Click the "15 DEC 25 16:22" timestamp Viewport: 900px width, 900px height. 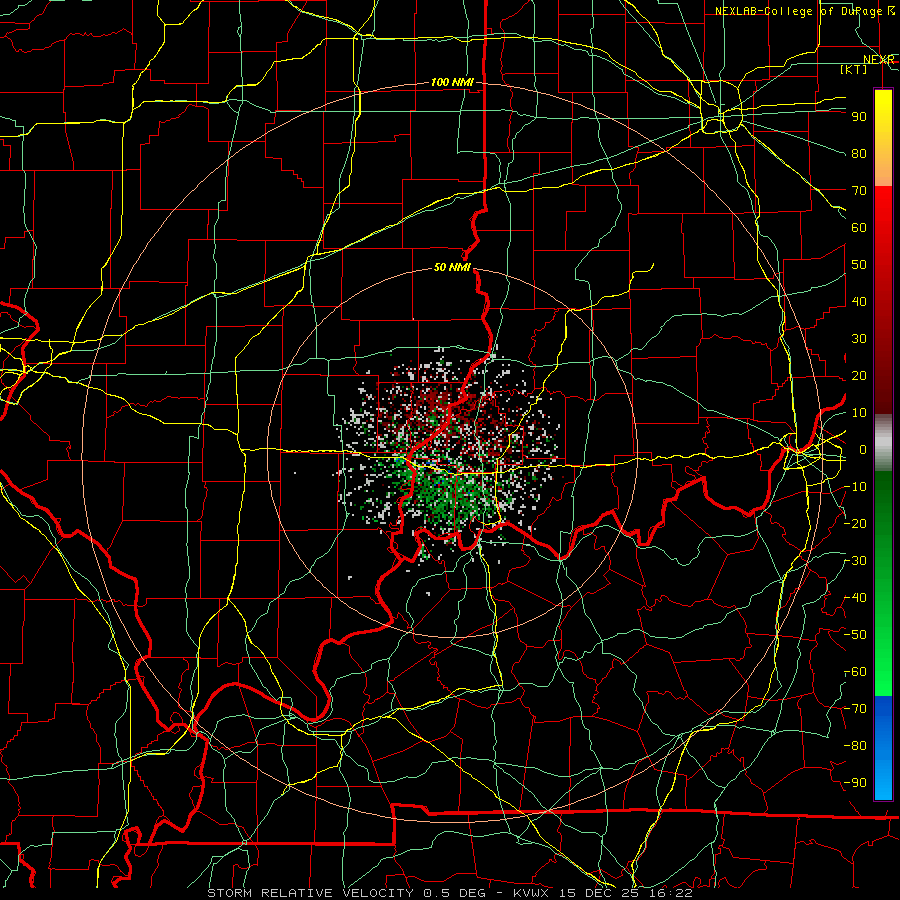coord(625,893)
